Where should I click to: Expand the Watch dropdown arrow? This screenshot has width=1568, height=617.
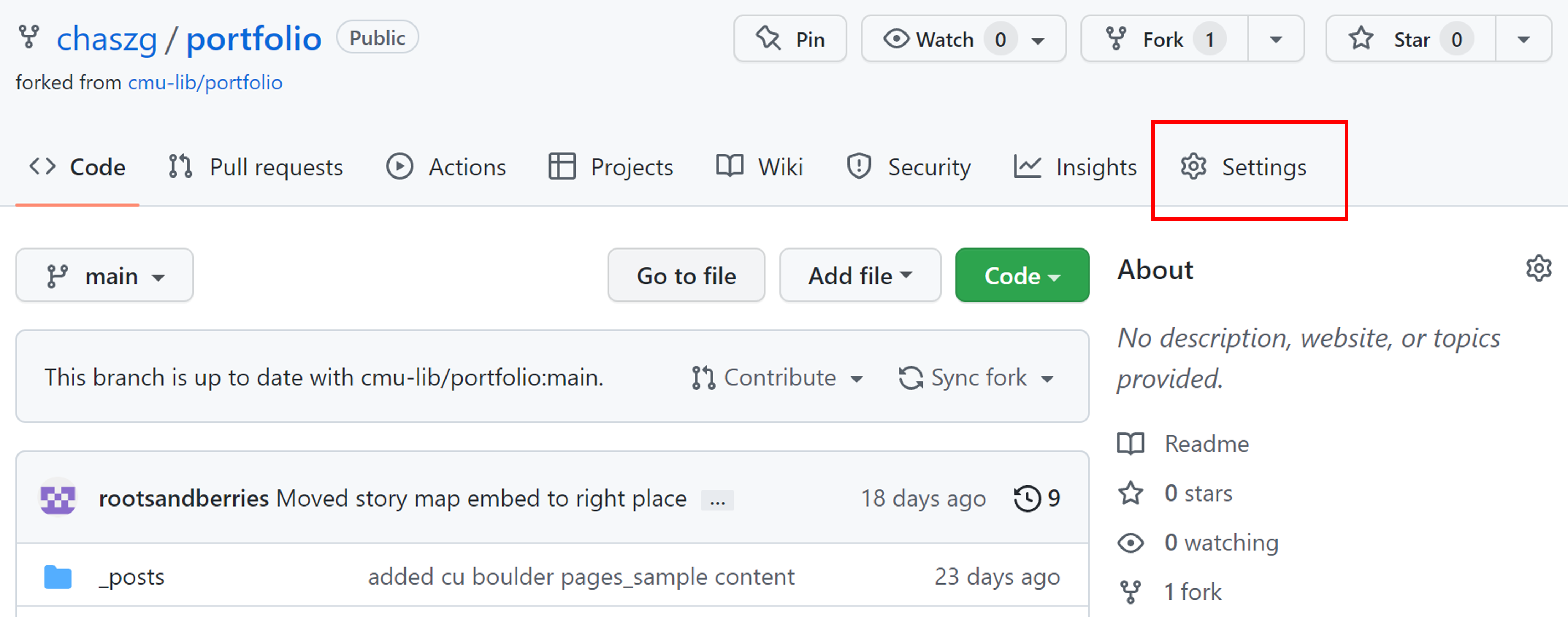click(1038, 41)
